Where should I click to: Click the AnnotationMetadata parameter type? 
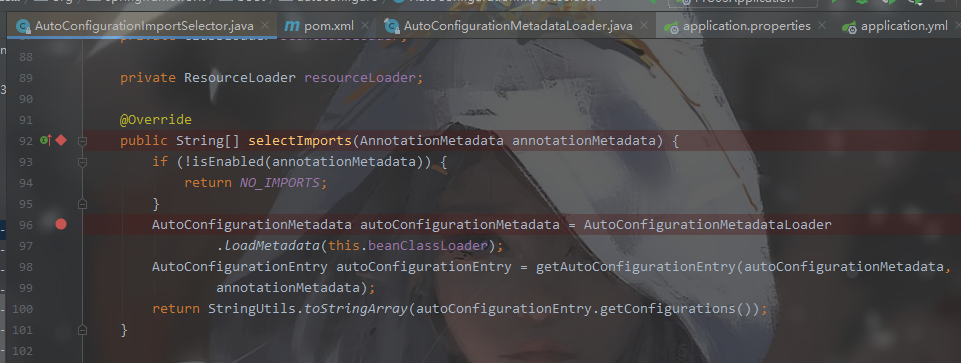tap(432, 141)
